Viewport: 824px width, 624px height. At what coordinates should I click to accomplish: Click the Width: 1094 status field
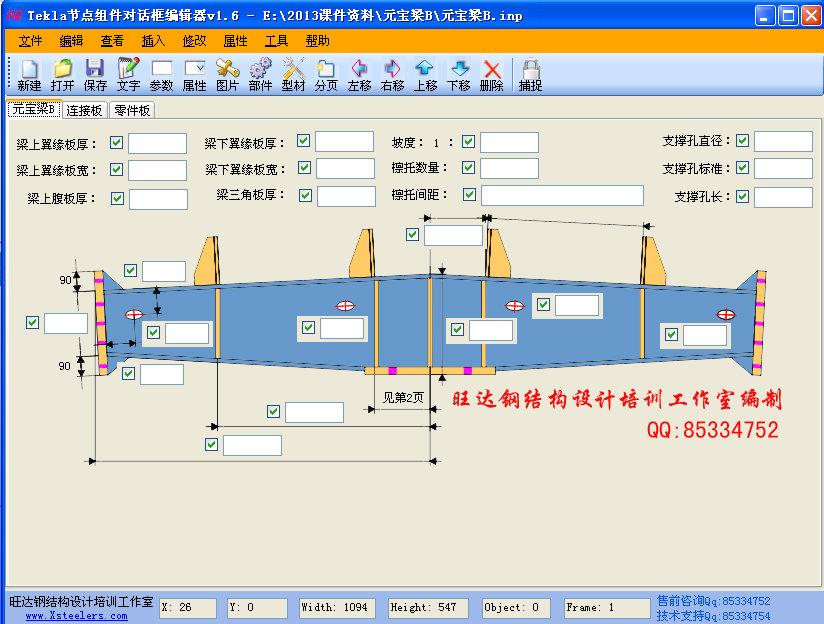pos(337,608)
